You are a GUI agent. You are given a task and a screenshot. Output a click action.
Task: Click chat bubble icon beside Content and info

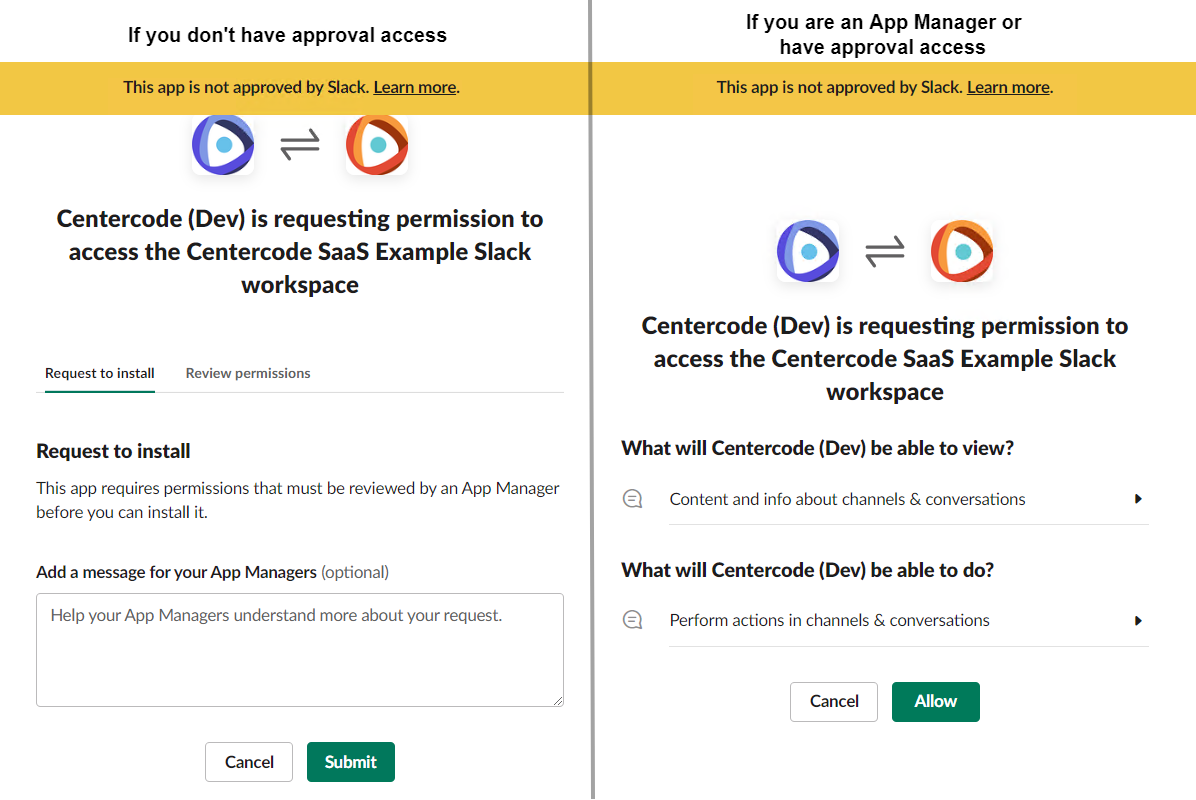tap(632, 499)
